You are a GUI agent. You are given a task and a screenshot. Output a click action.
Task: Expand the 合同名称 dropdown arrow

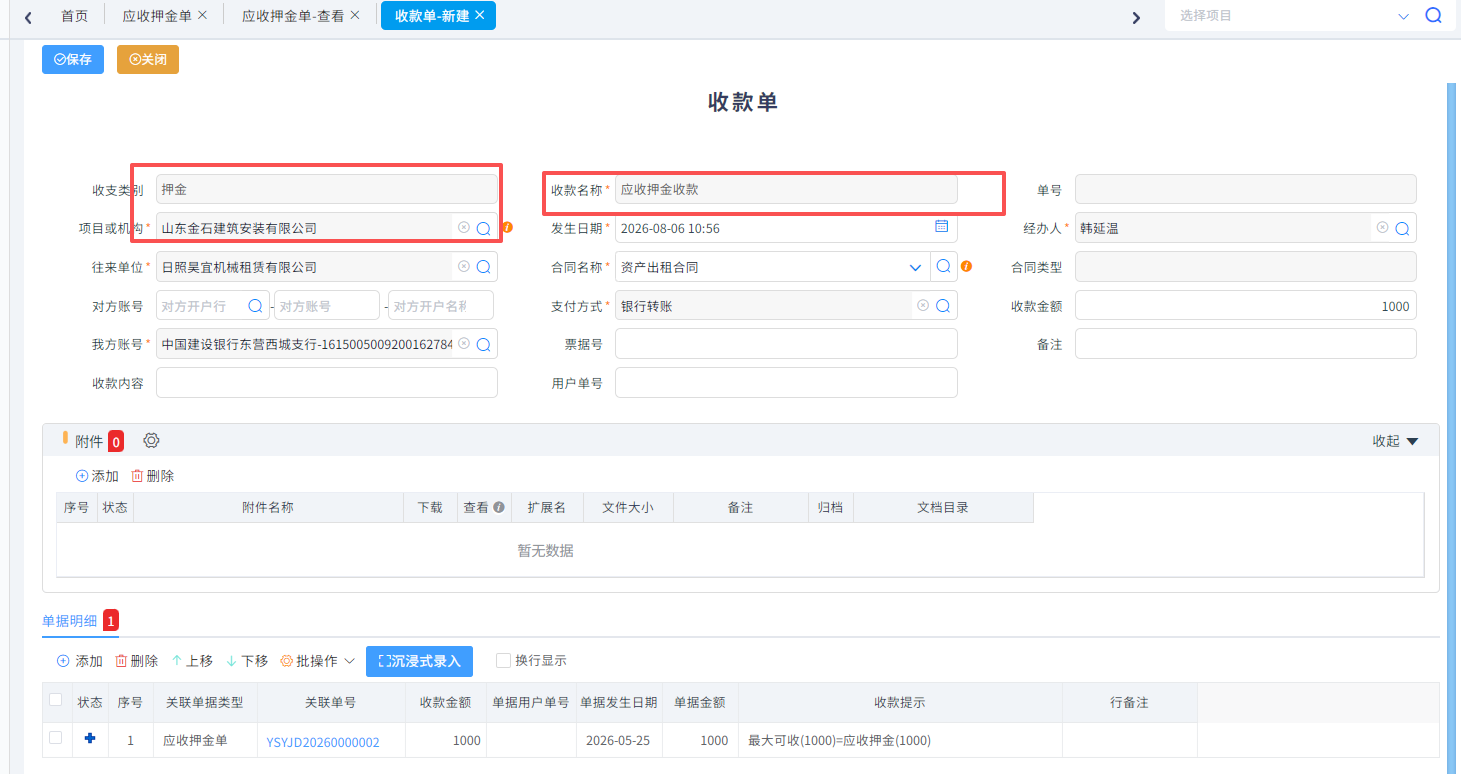pyautogui.click(x=915, y=268)
